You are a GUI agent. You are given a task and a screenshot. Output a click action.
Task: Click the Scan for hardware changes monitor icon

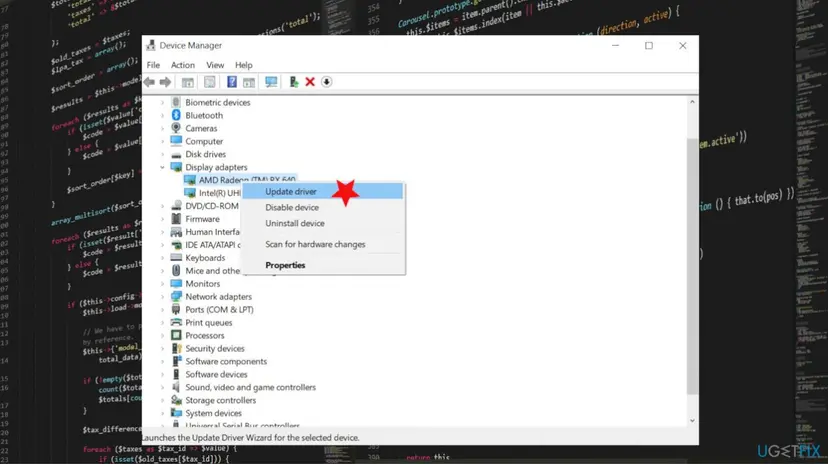coord(271,82)
